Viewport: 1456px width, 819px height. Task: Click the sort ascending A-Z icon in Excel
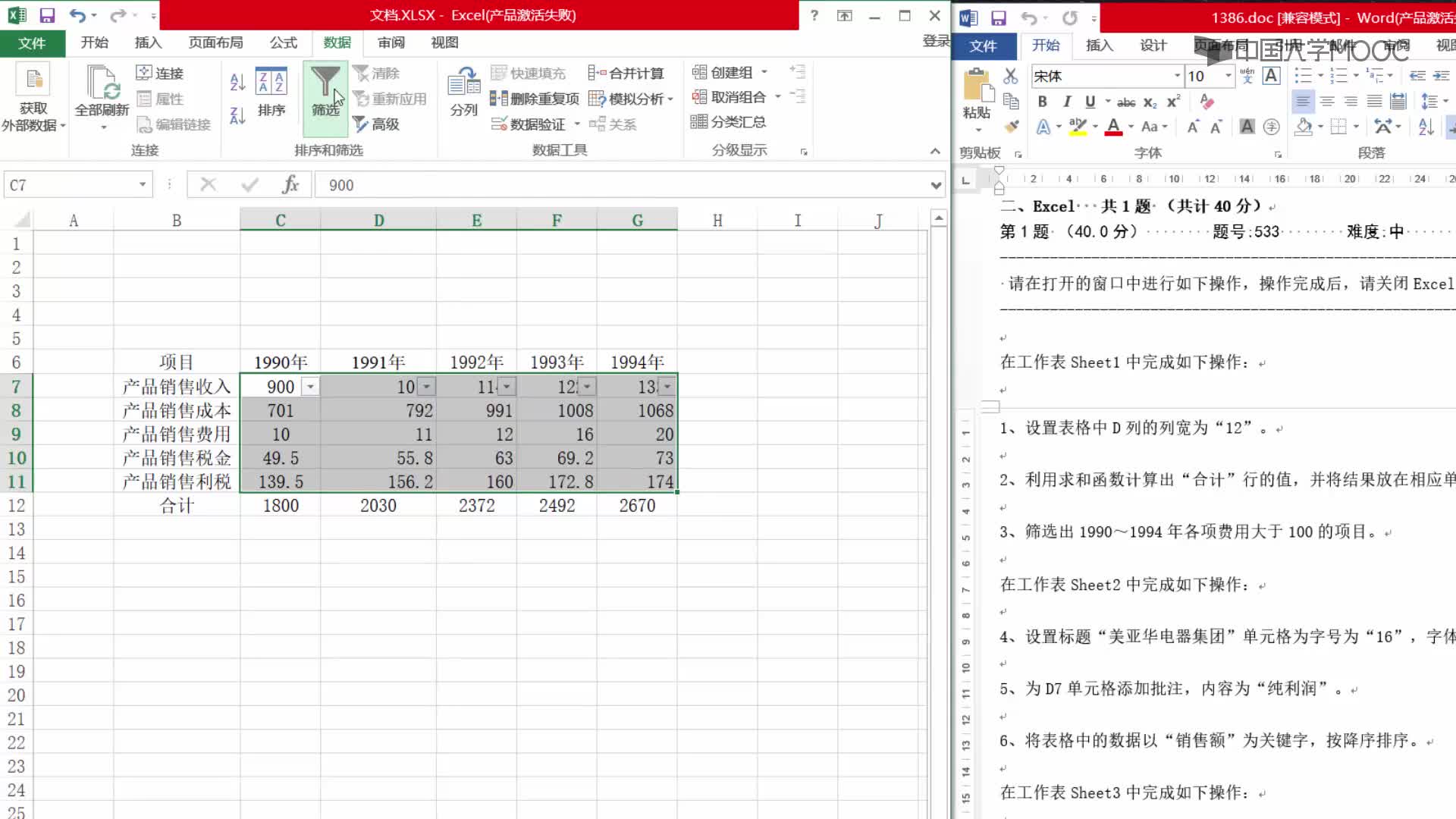coord(237,82)
